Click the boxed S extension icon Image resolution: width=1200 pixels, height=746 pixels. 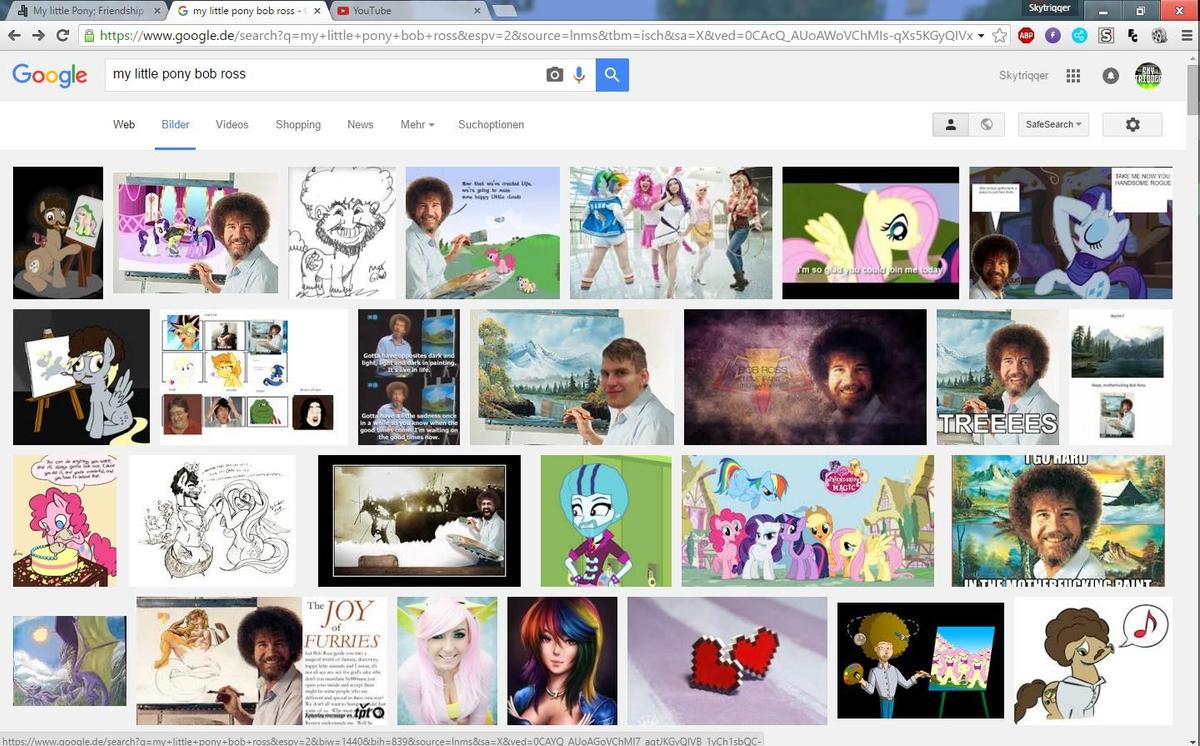pos(1106,35)
